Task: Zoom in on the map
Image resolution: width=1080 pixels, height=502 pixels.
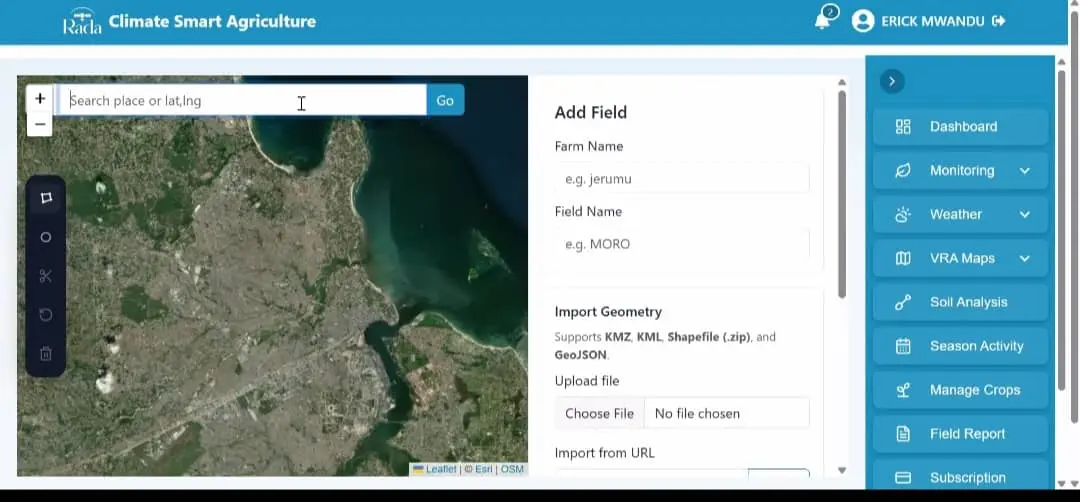Action: tap(40, 98)
